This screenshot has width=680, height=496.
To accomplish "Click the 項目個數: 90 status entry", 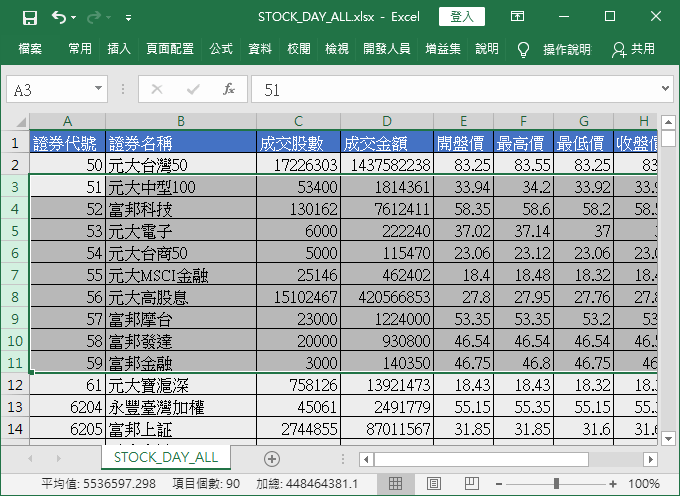I will click(206, 483).
